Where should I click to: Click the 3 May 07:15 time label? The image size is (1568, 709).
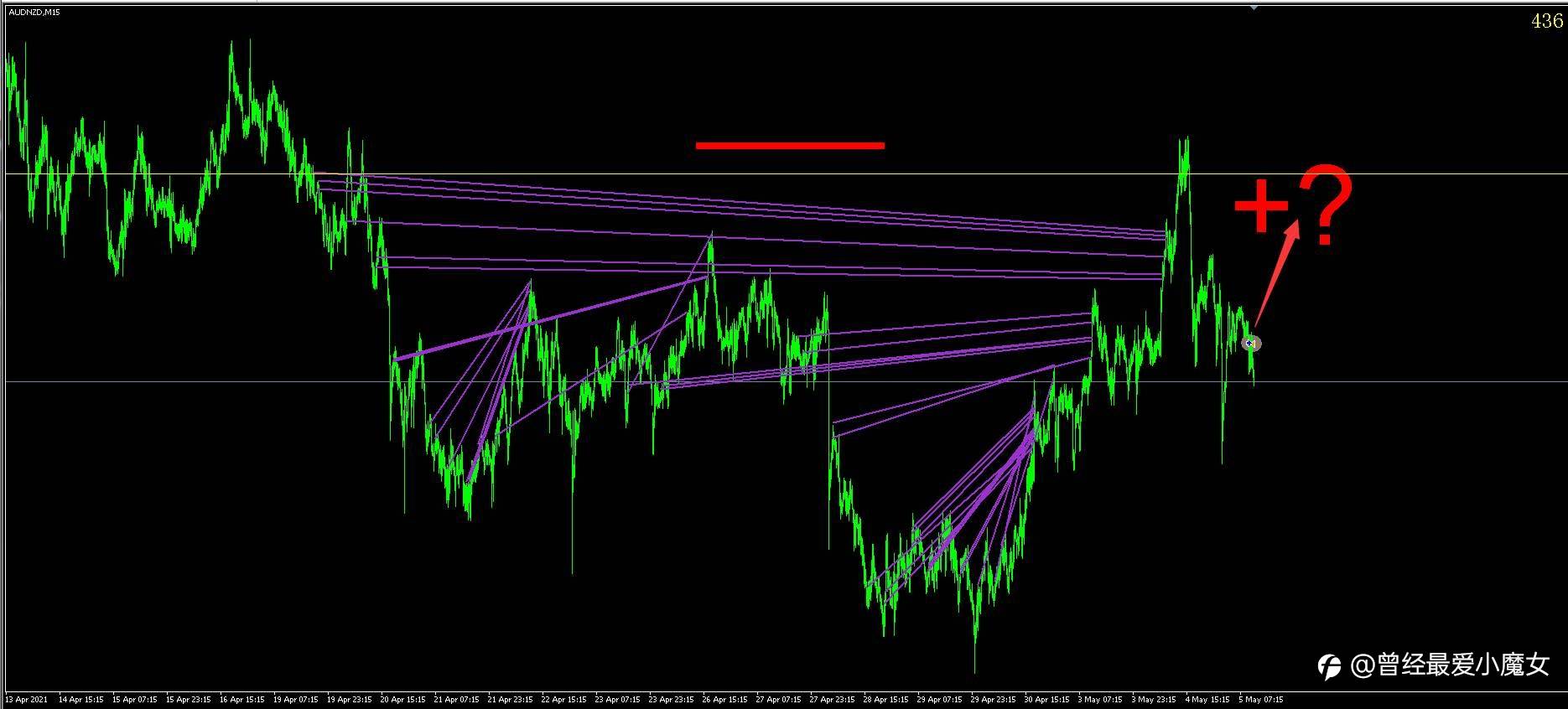(1099, 699)
